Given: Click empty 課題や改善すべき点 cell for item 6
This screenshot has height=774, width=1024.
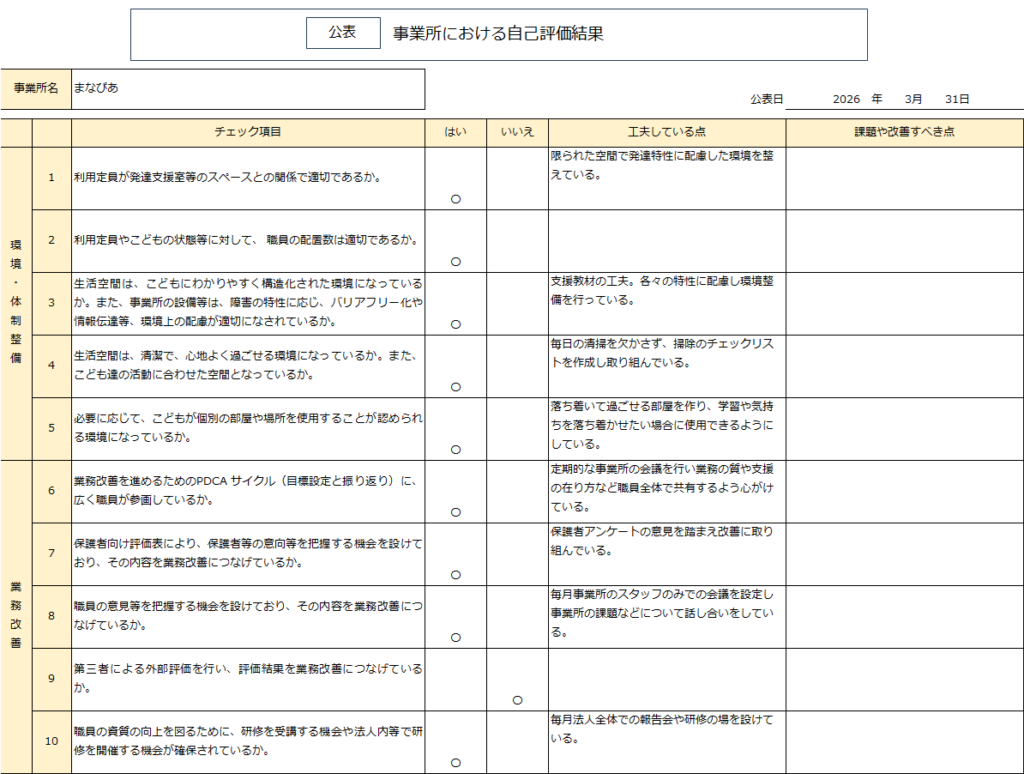Looking at the screenshot, I should pos(904,491).
